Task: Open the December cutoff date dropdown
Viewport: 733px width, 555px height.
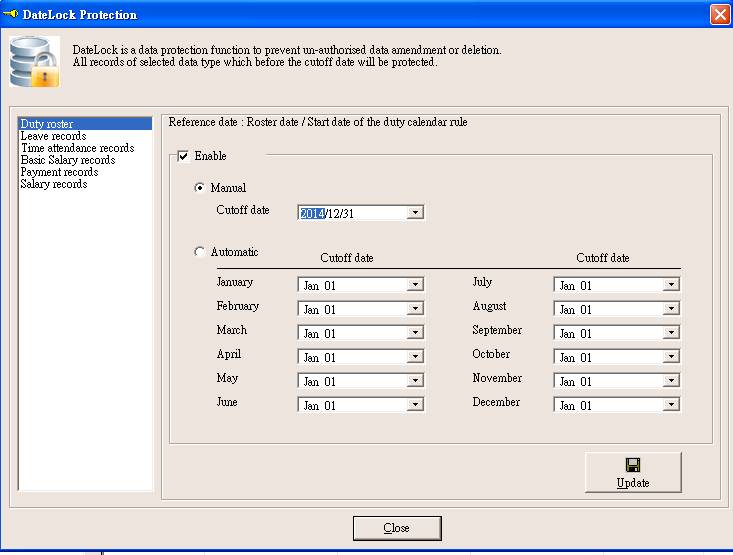Action: [x=671, y=404]
